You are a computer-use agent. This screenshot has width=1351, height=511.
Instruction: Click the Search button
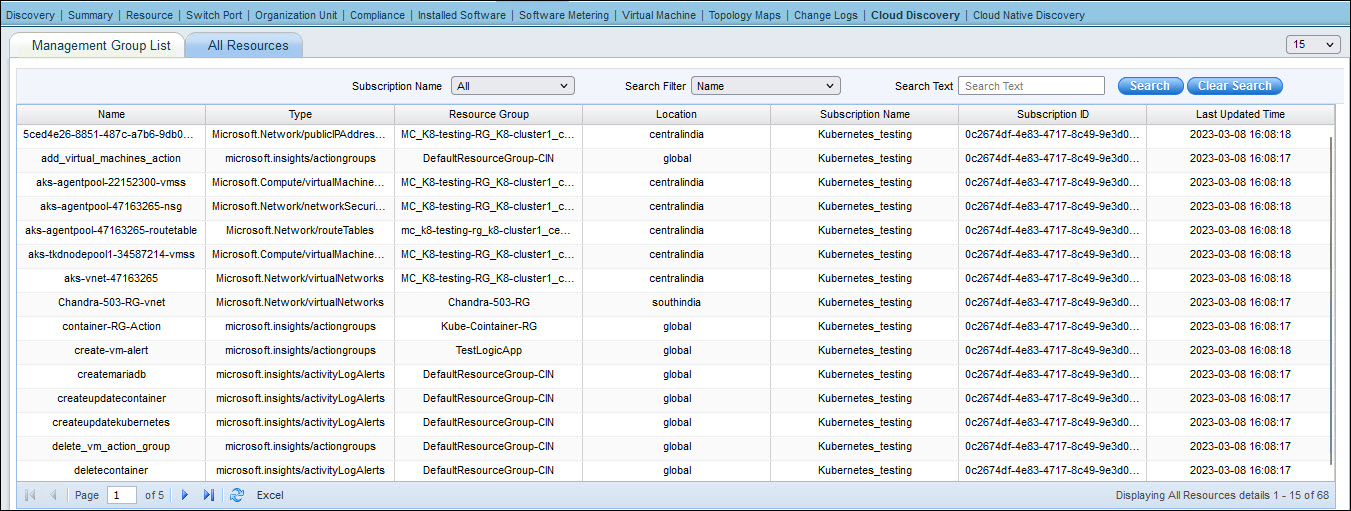click(1150, 86)
